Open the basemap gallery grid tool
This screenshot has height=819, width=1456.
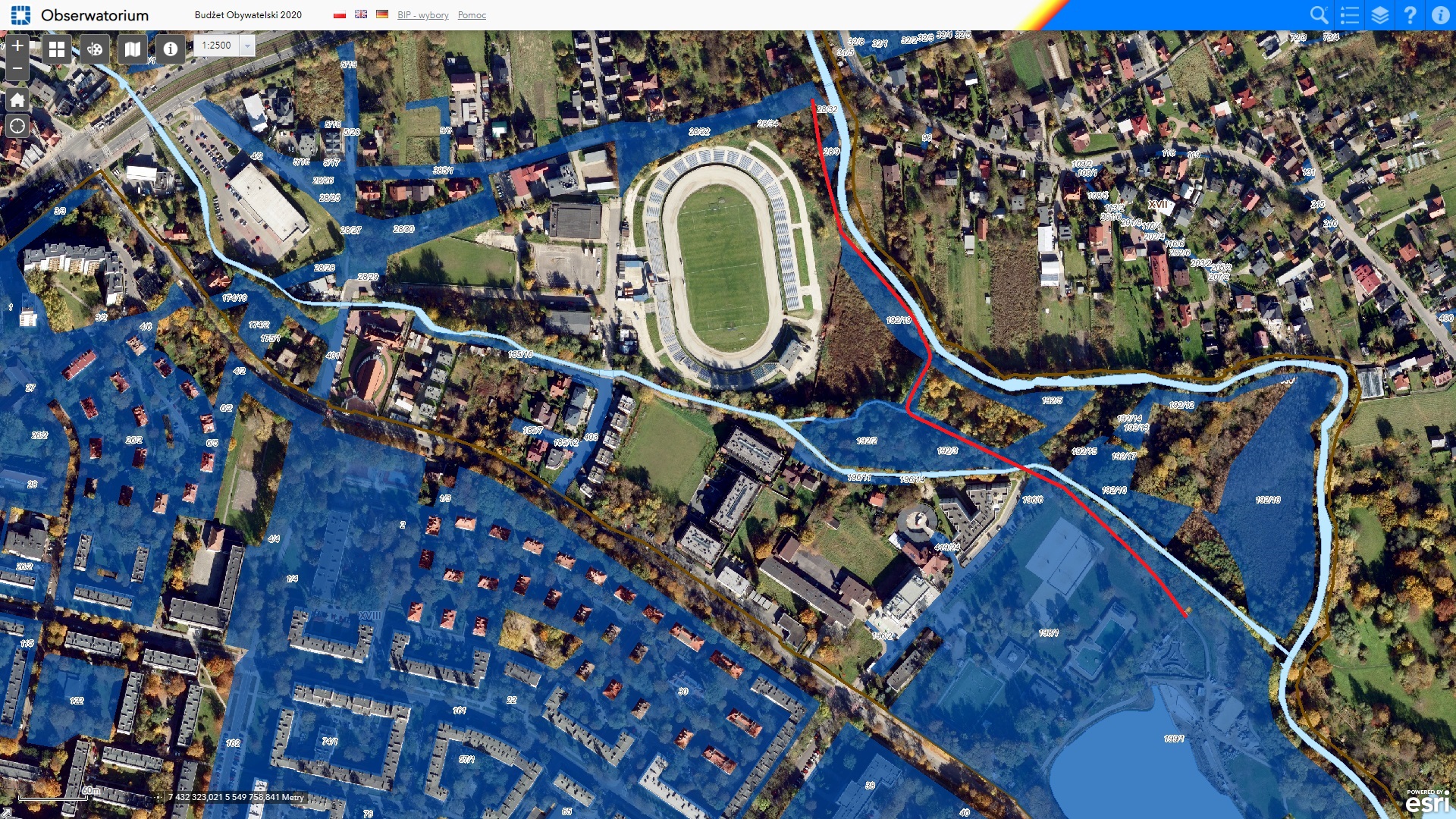pyautogui.click(x=57, y=49)
